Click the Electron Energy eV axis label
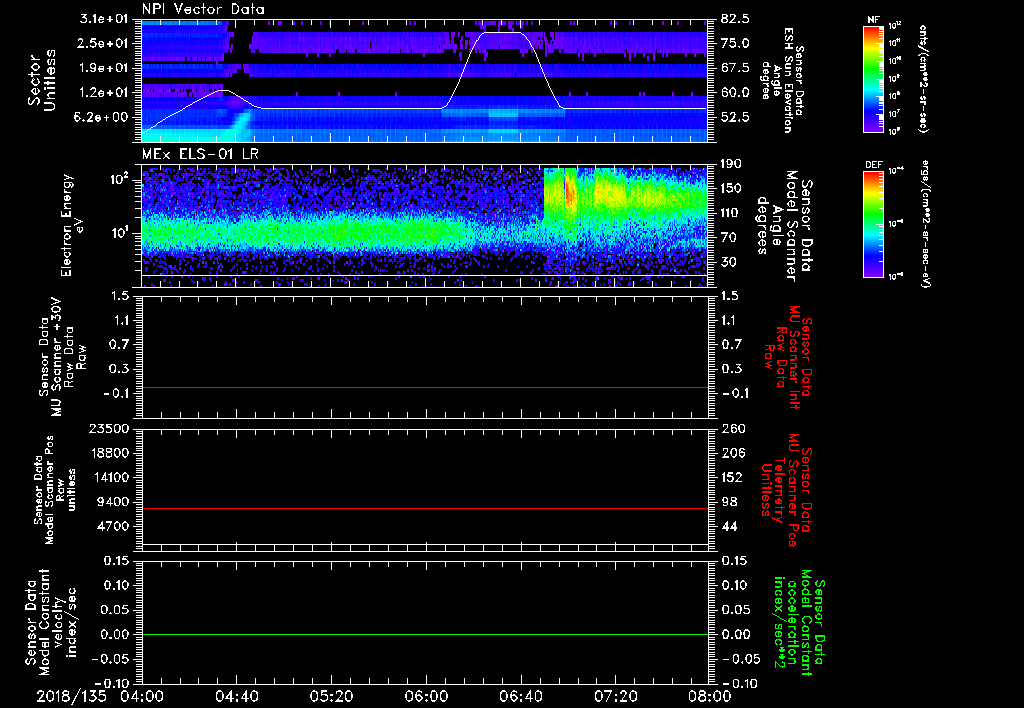 click(73, 225)
